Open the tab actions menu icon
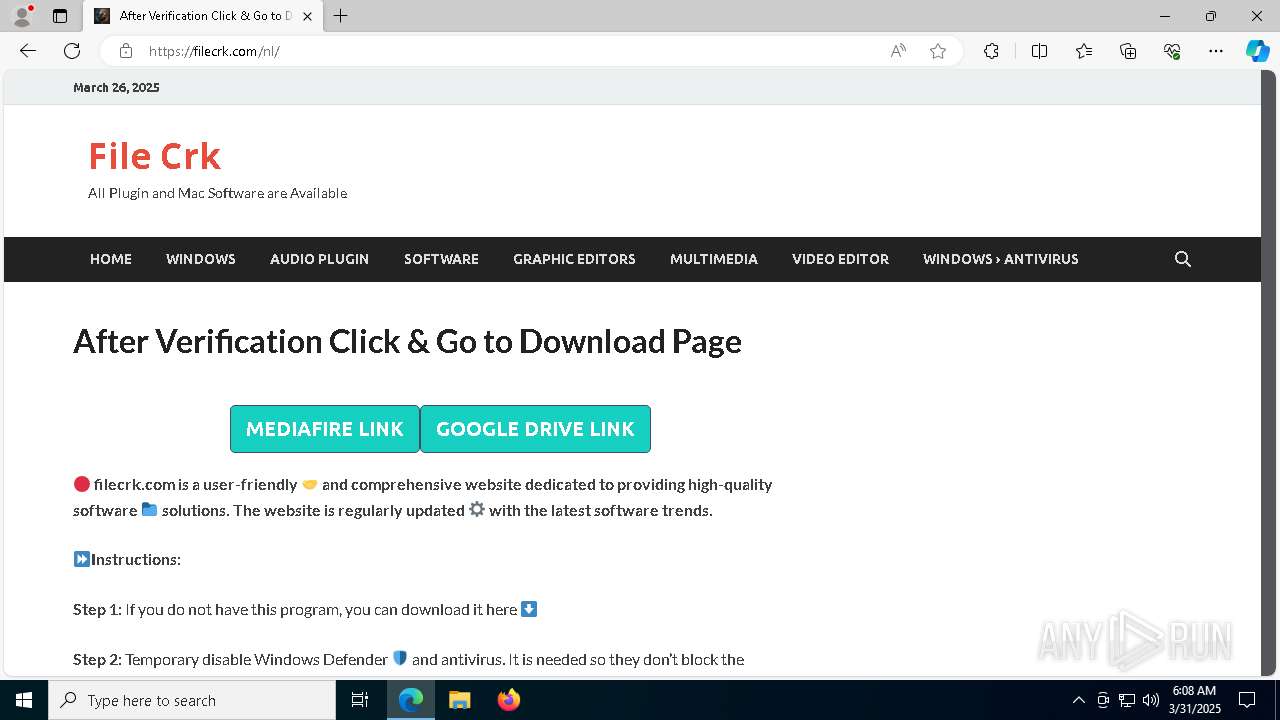The width and height of the screenshot is (1280, 720). click(x=60, y=16)
